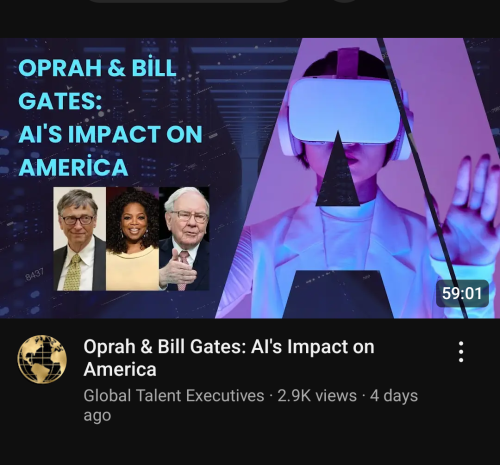The height and width of the screenshot is (465, 500).
Task: Click the "2.9K views" count text
Action: (x=317, y=396)
